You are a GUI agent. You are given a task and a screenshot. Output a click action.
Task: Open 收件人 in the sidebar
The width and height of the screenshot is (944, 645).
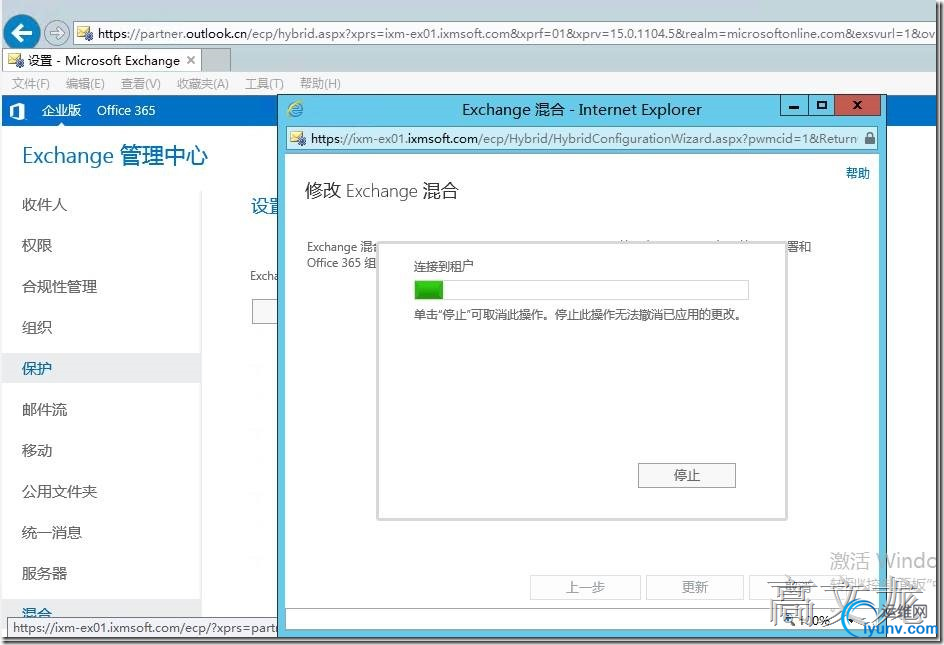point(44,205)
